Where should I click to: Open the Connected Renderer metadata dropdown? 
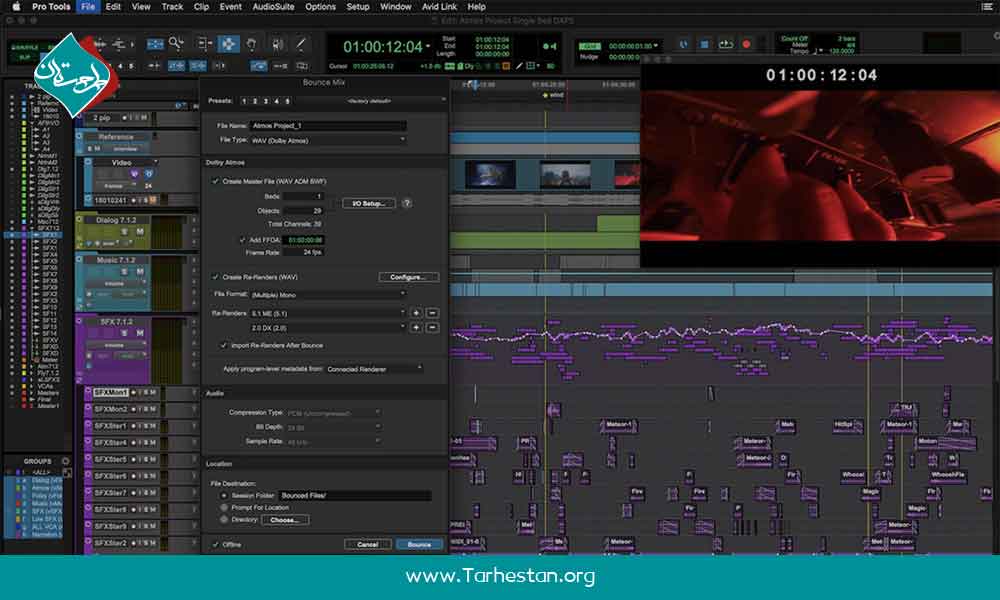[x=374, y=369]
